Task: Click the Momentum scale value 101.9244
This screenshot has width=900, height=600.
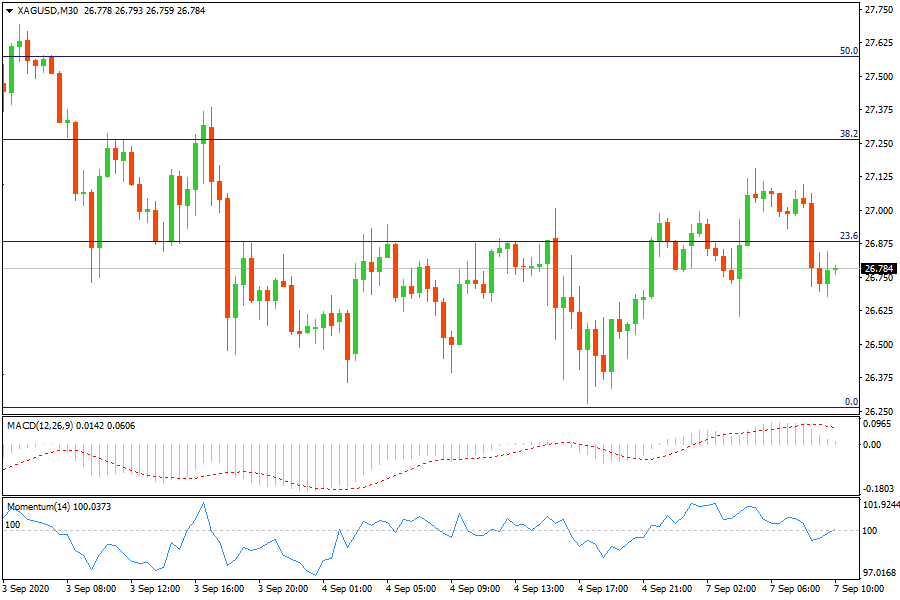Action: coord(879,505)
